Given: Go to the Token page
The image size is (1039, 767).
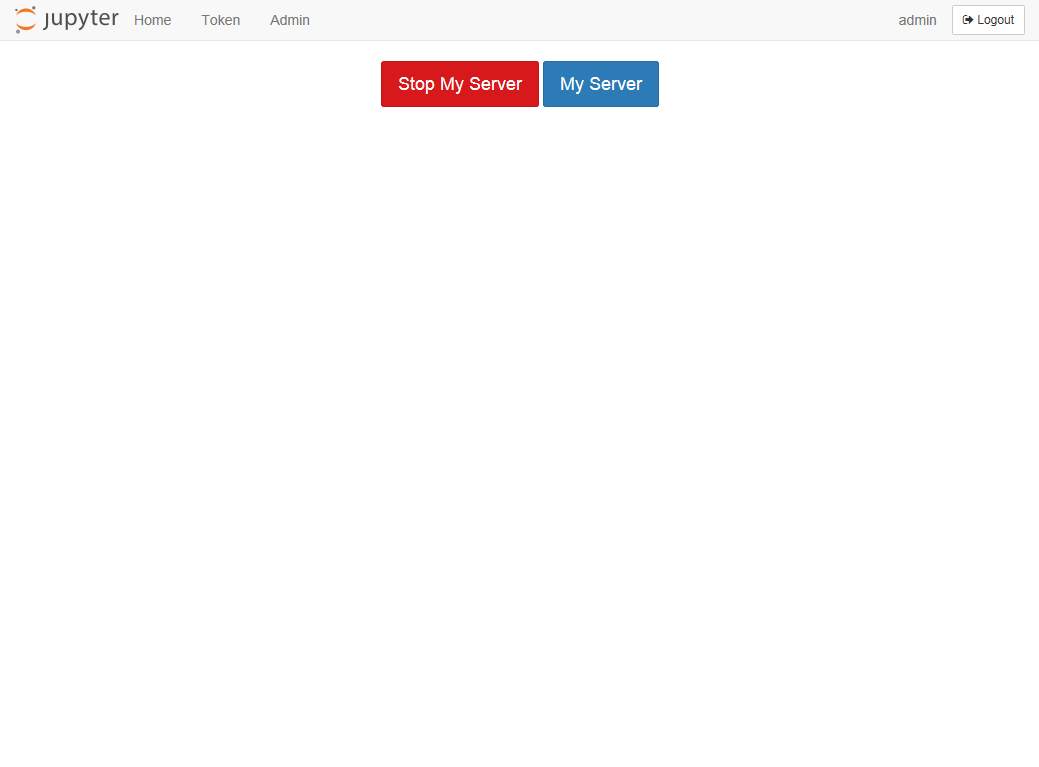Looking at the screenshot, I should click(x=221, y=21).
